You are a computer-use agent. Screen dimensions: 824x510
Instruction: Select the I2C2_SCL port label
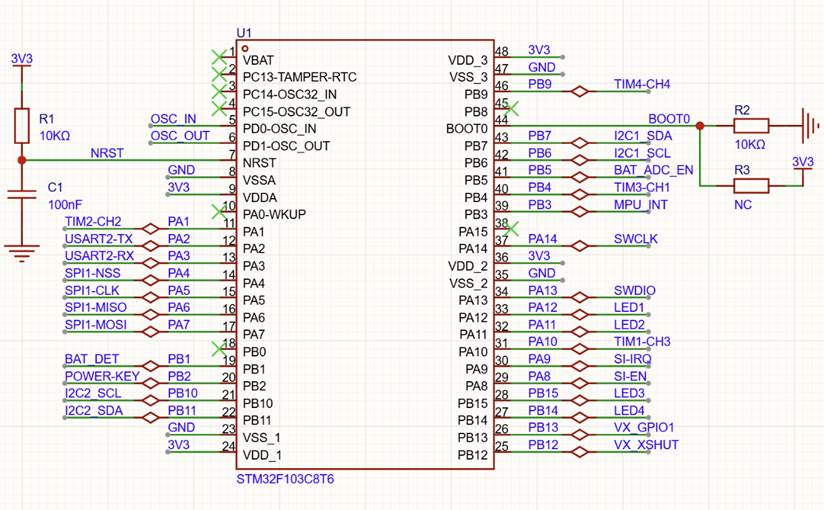point(93,393)
